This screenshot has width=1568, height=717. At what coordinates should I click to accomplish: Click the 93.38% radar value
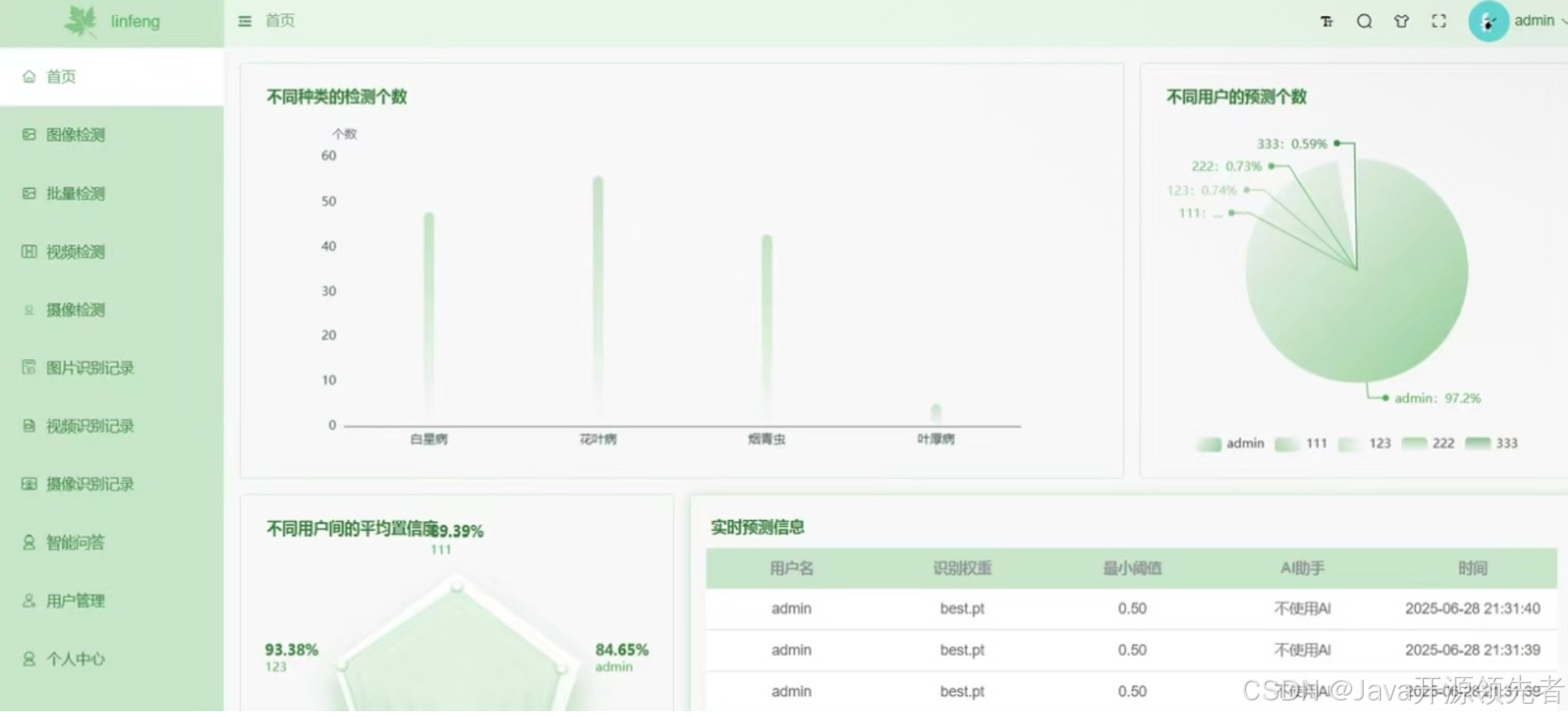point(291,650)
